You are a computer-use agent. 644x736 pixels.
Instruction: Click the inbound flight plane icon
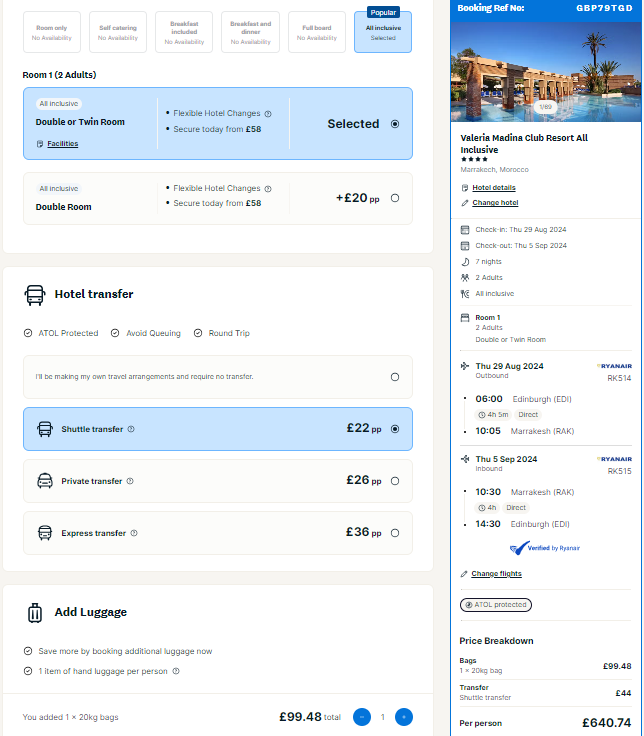(x=465, y=459)
